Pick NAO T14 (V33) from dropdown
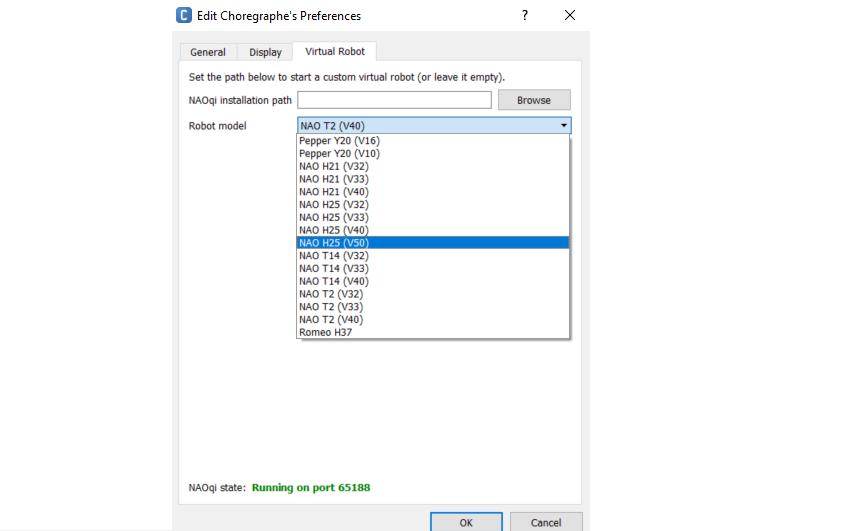Image resolution: width=841 pixels, height=531 pixels. coord(433,269)
